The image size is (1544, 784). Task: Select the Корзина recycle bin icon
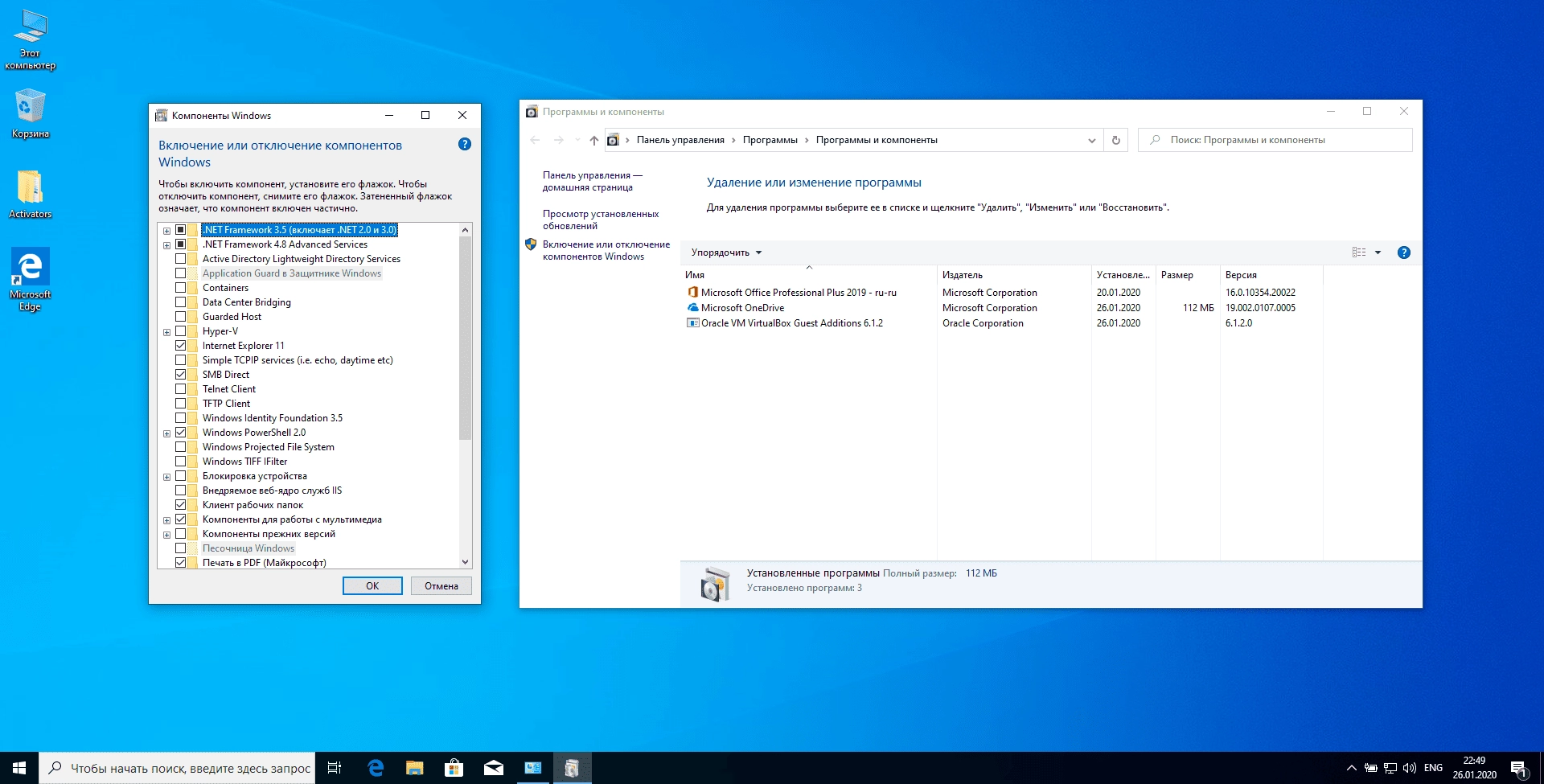(x=31, y=113)
